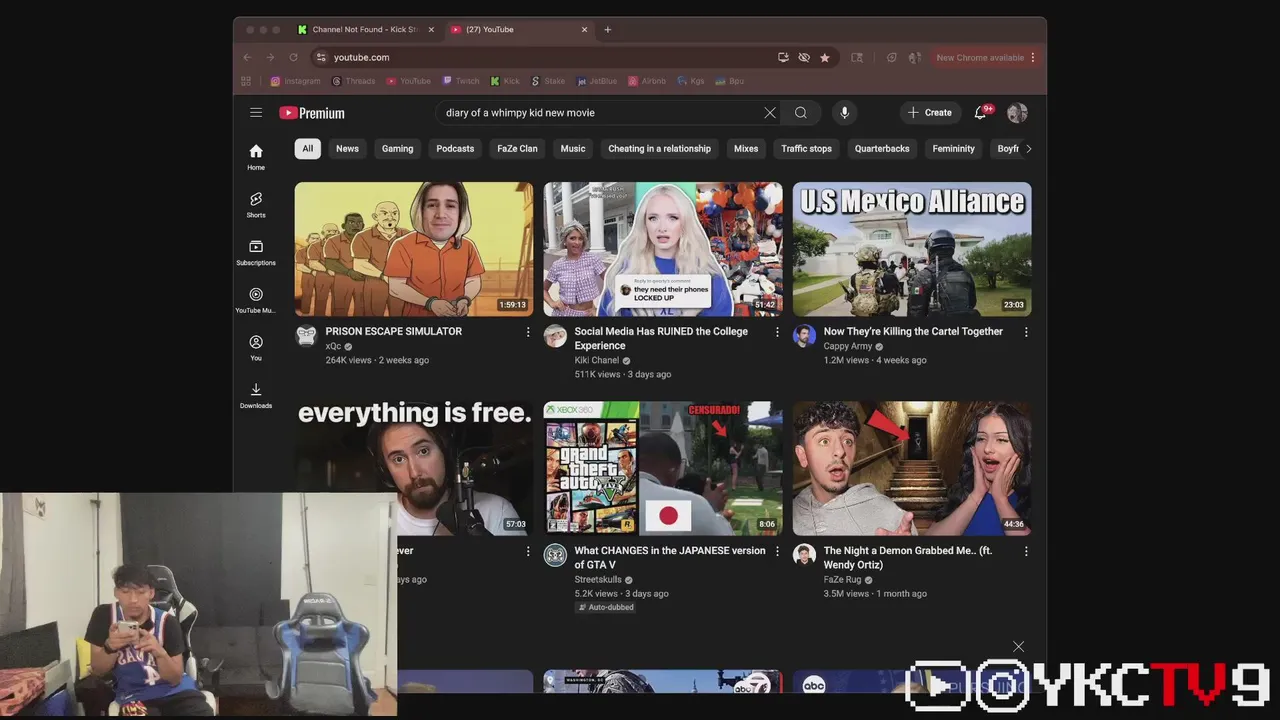Open options menu for Killing the Cartel video

(1026, 332)
